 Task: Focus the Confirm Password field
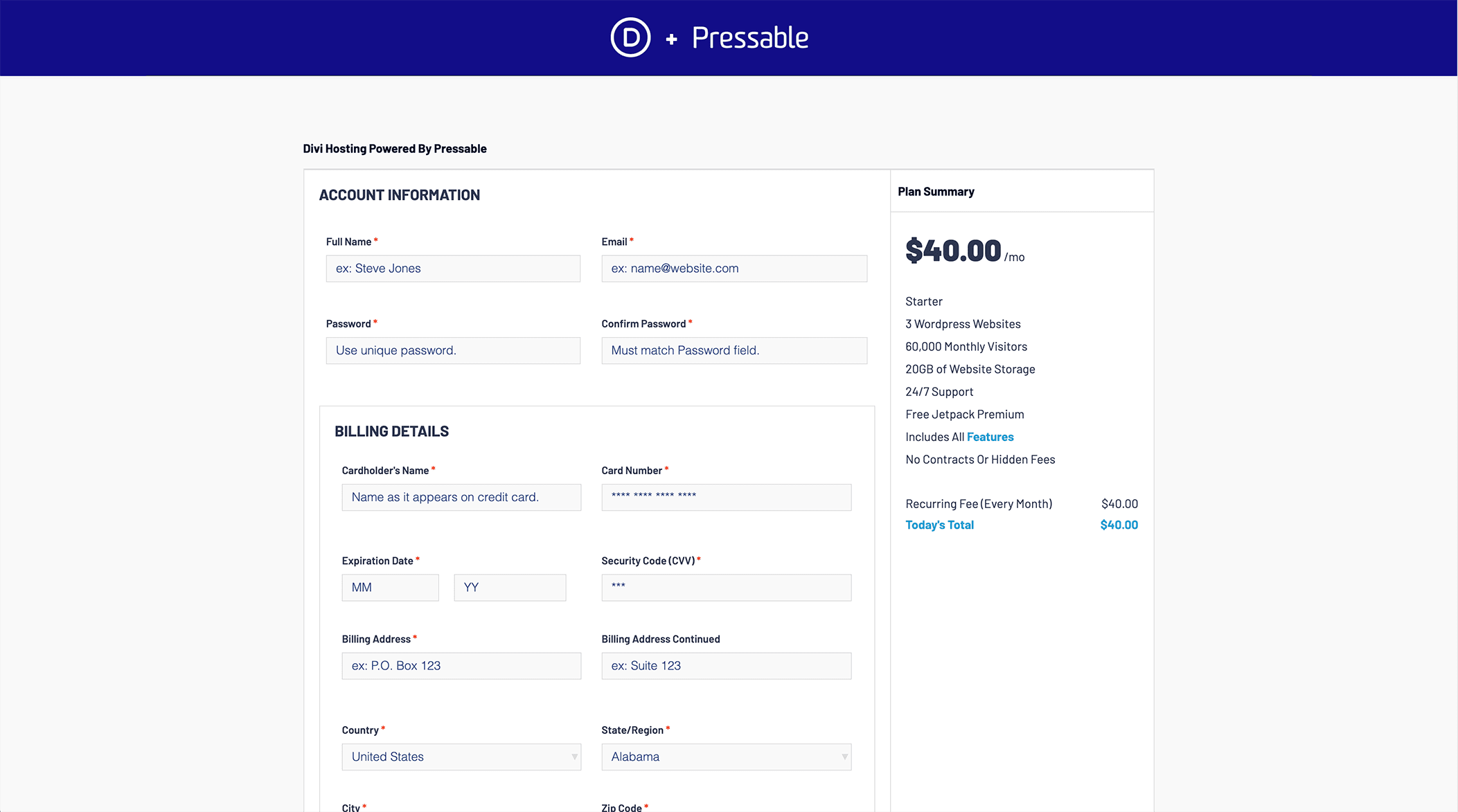(734, 350)
